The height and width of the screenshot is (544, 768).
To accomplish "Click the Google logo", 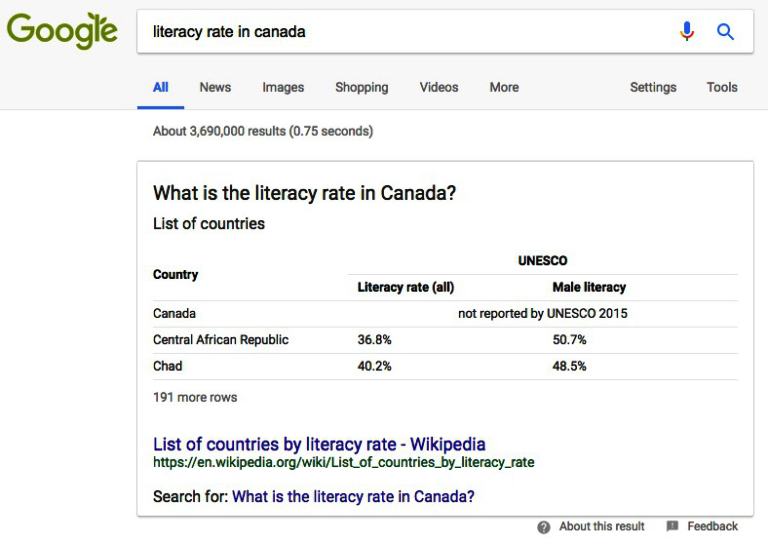I will [62, 31].
